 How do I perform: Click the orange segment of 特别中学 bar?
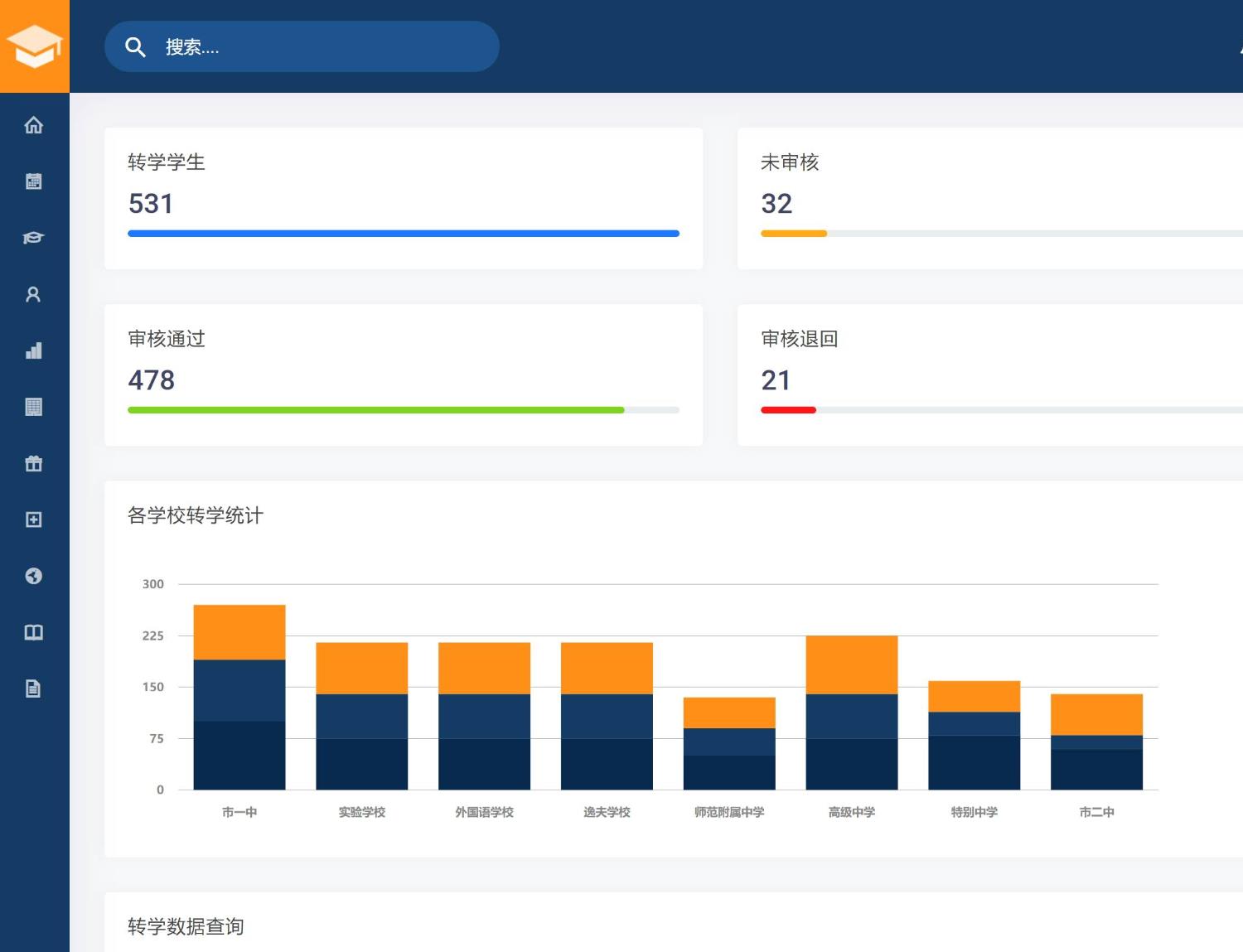pos(975,696)
